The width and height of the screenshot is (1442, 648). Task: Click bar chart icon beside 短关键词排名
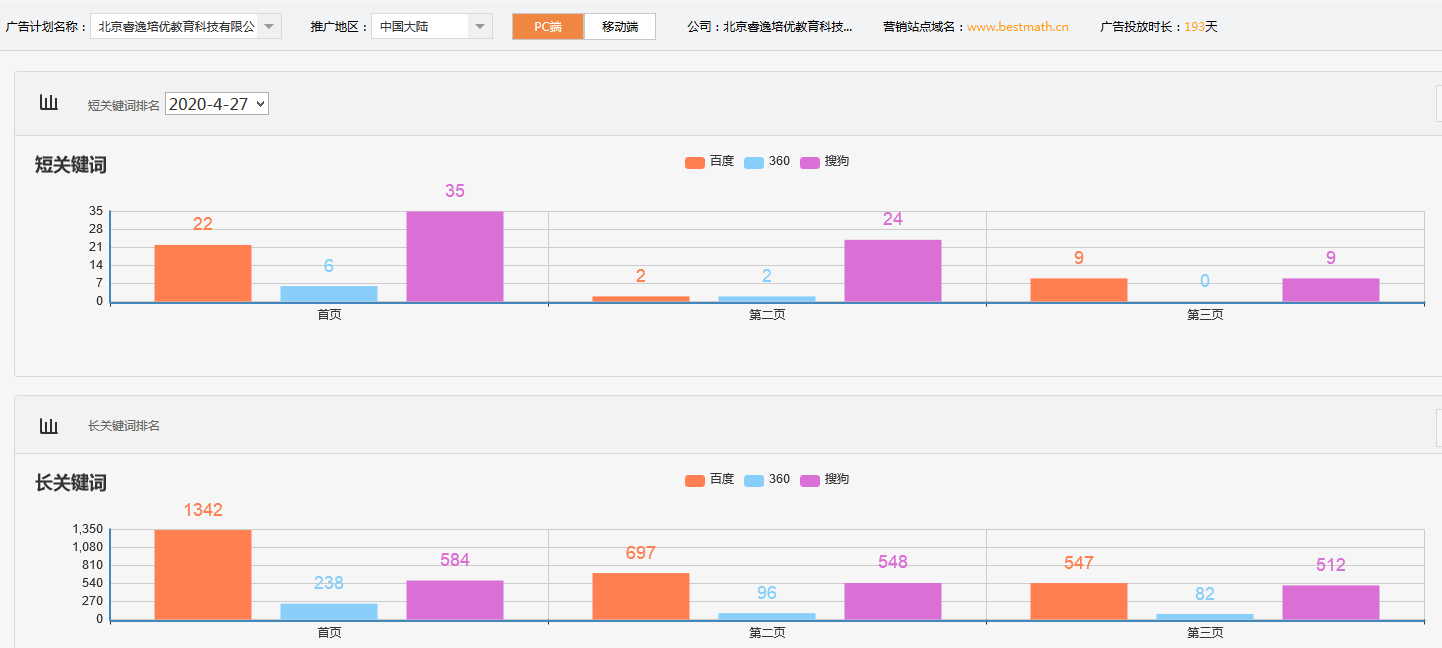48,103
